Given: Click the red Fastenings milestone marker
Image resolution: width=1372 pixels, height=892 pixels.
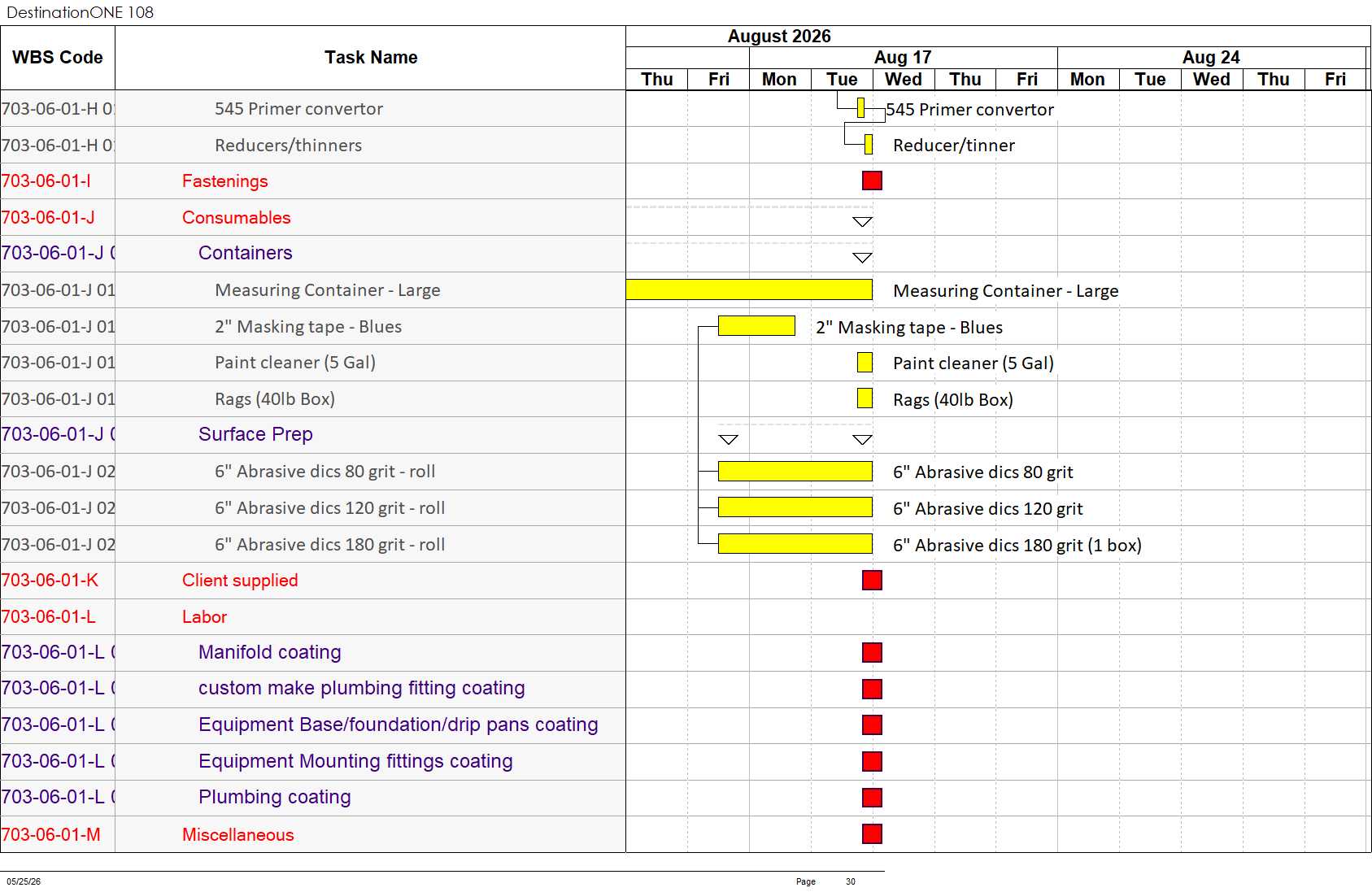Looking at the screenshot, I should [x=872, y=181].
